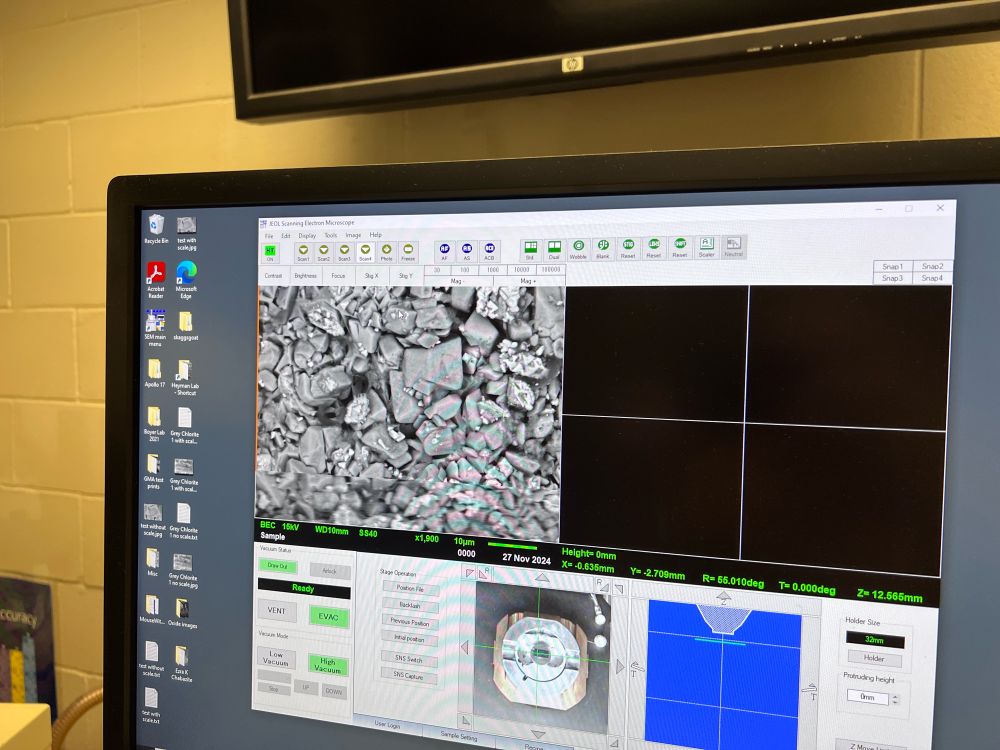Click the live SEM image viewport
Image resolution: width=1000 pixels, height=750 pixels.
coord(409,411)
